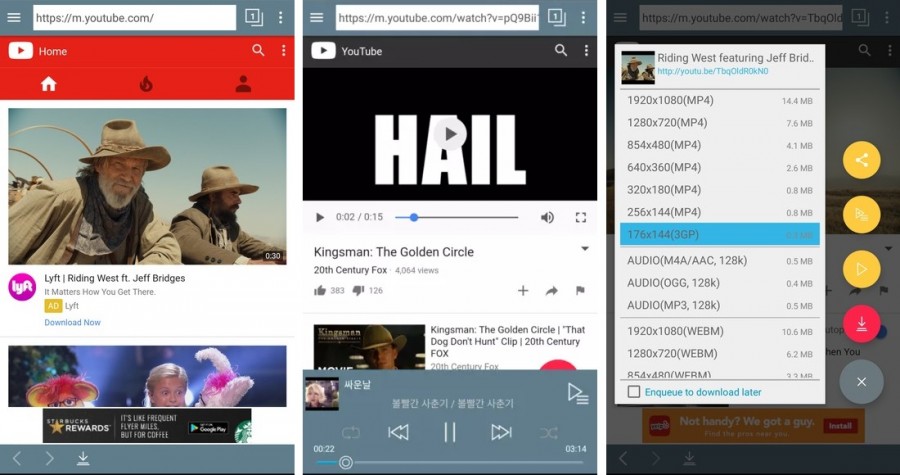Image resolution: width=900 pixels, height=475 pixels.
Task: Select 1280x720(MP4) download option
Action: click(720, 123)
